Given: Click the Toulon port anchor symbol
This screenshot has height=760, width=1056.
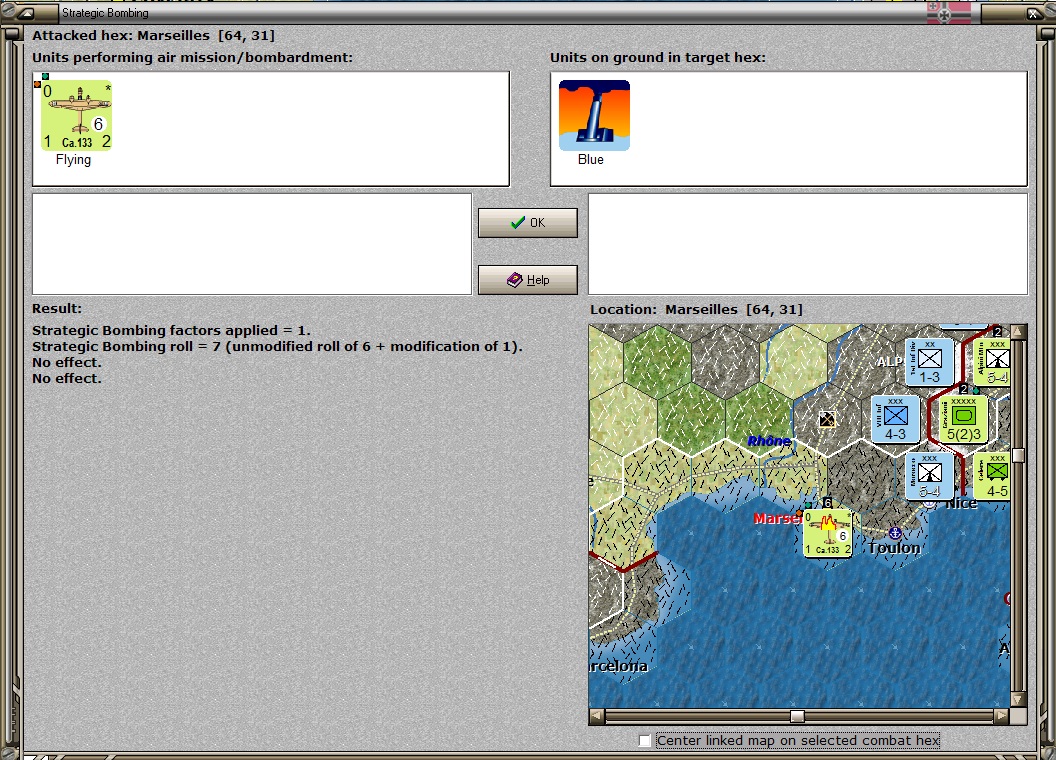Looking at the screenshot, I should (894, 534).
